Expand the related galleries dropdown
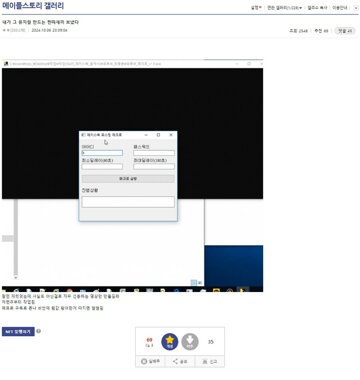 click(x=285, y=8)
